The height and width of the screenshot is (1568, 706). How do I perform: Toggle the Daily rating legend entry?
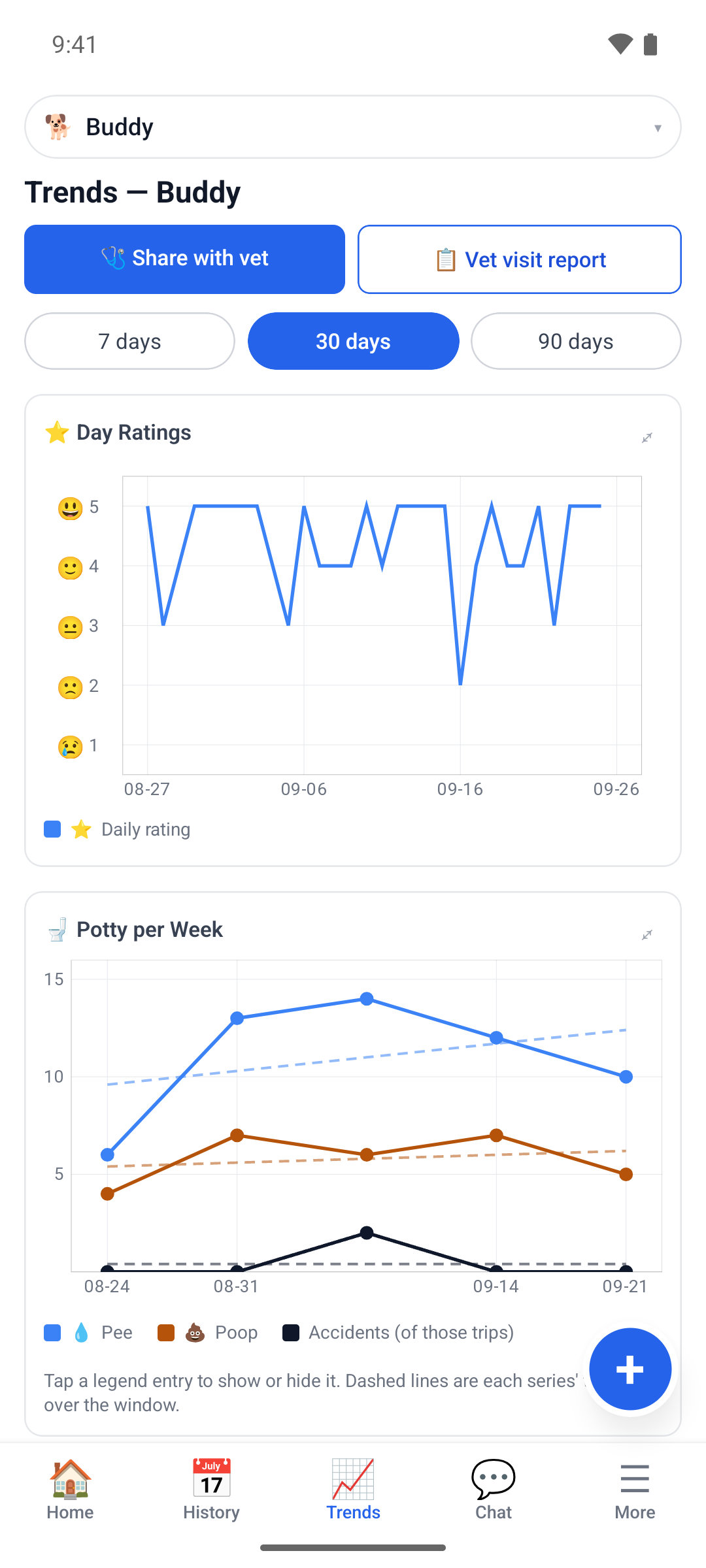118,830
